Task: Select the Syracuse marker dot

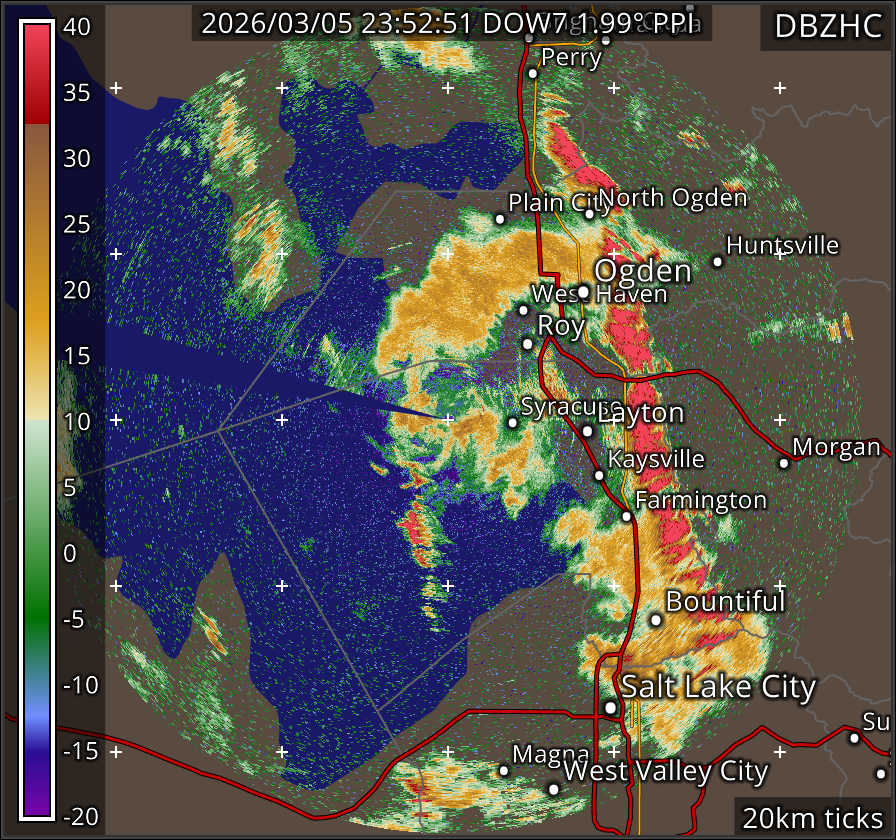Action: point(513,422)
